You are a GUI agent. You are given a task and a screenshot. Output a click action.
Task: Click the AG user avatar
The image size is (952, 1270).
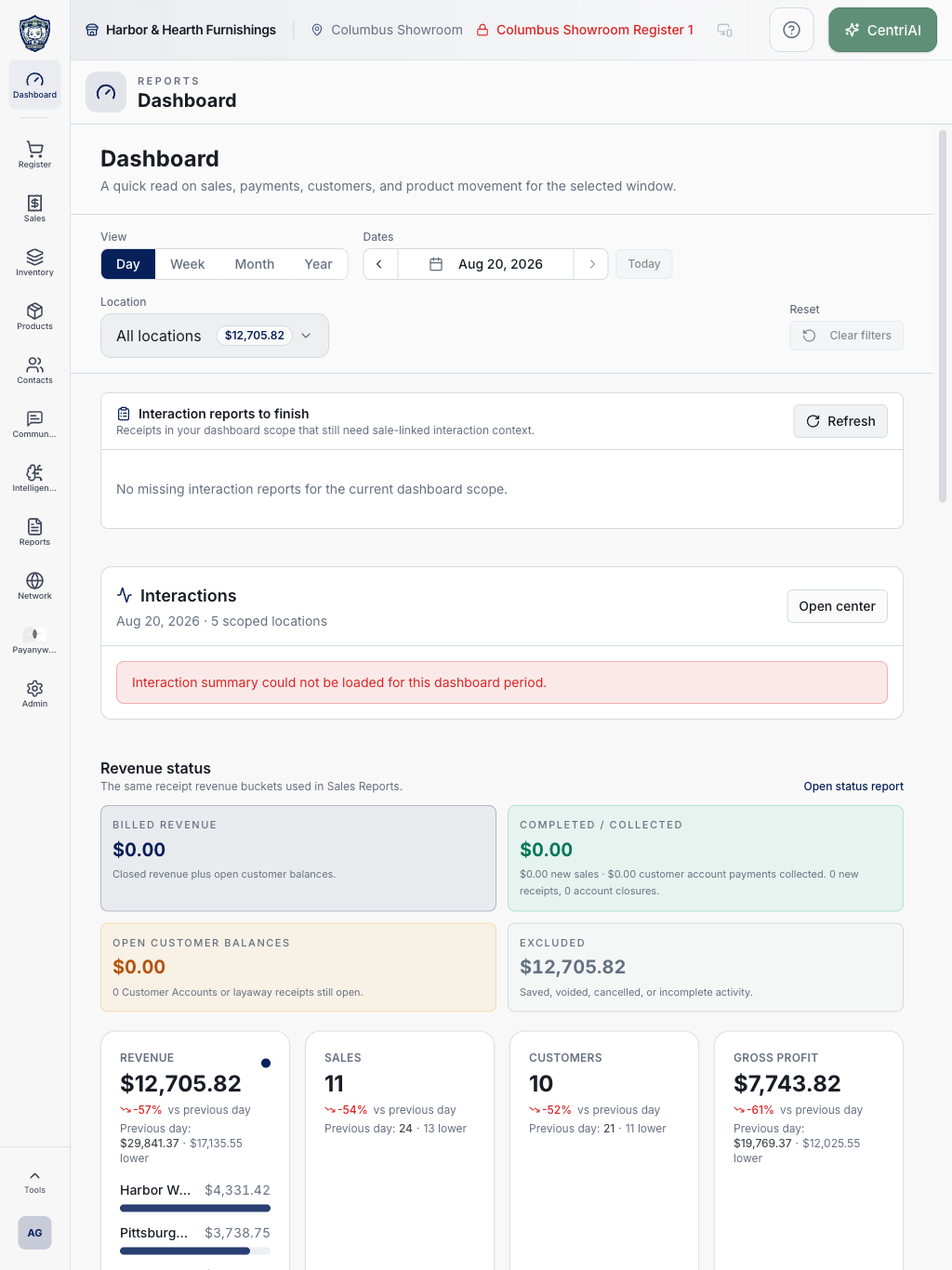[34, 1233]
